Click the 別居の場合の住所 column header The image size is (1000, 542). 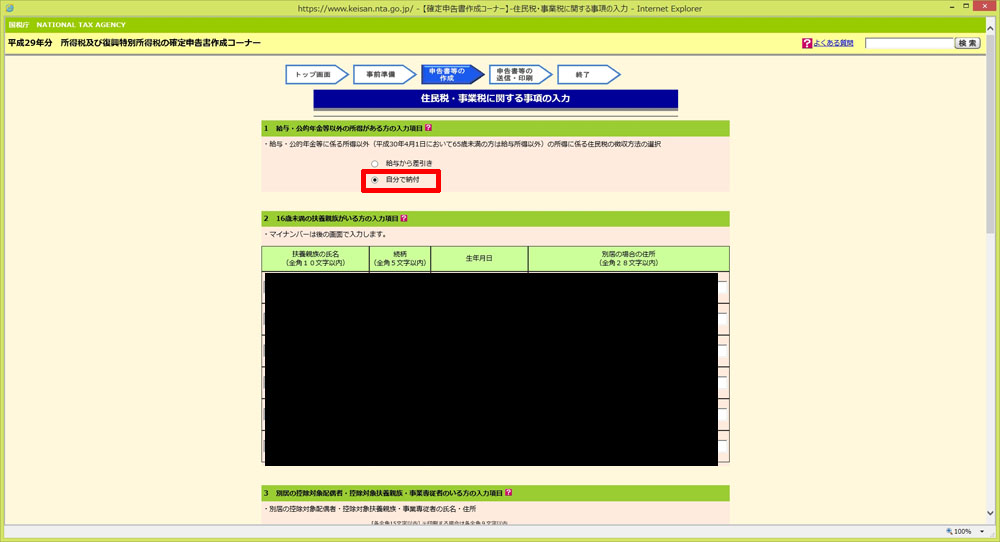pos(628,258)
